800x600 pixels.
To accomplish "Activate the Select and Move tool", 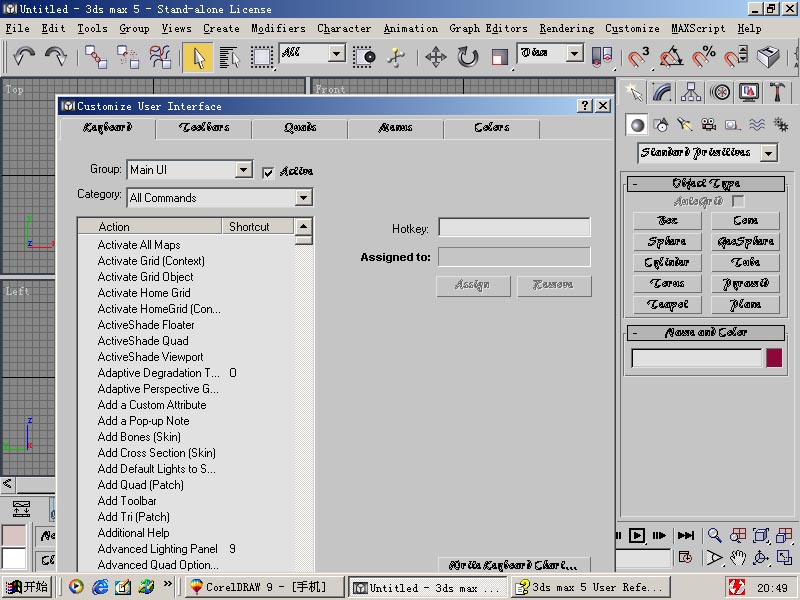I will coord(436,57).
